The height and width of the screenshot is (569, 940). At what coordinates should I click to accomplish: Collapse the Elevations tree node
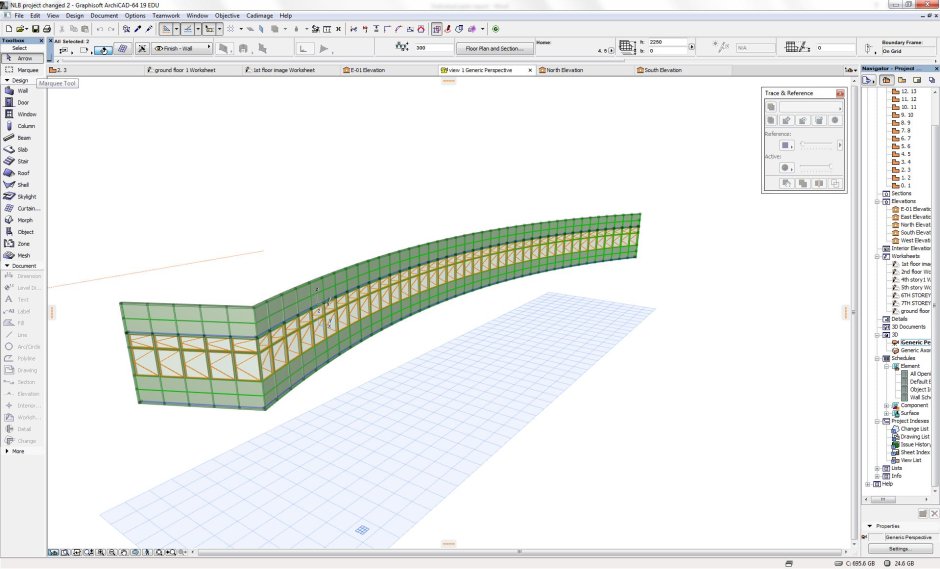(878, 201)
